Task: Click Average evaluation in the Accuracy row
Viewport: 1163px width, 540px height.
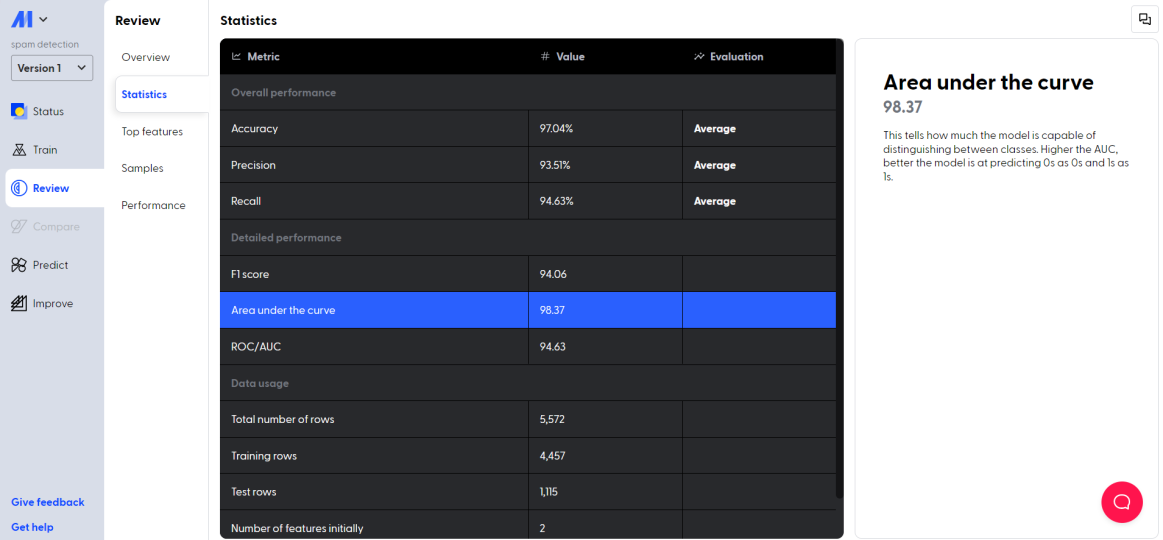Action: [x=714, y=128]
